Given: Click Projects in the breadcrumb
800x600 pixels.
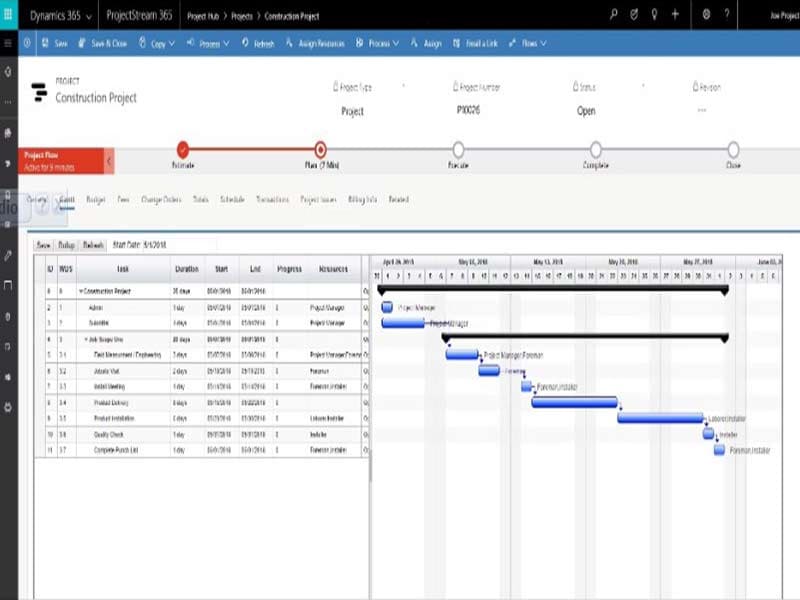Looking at the screenshot, I should [240, 16].
